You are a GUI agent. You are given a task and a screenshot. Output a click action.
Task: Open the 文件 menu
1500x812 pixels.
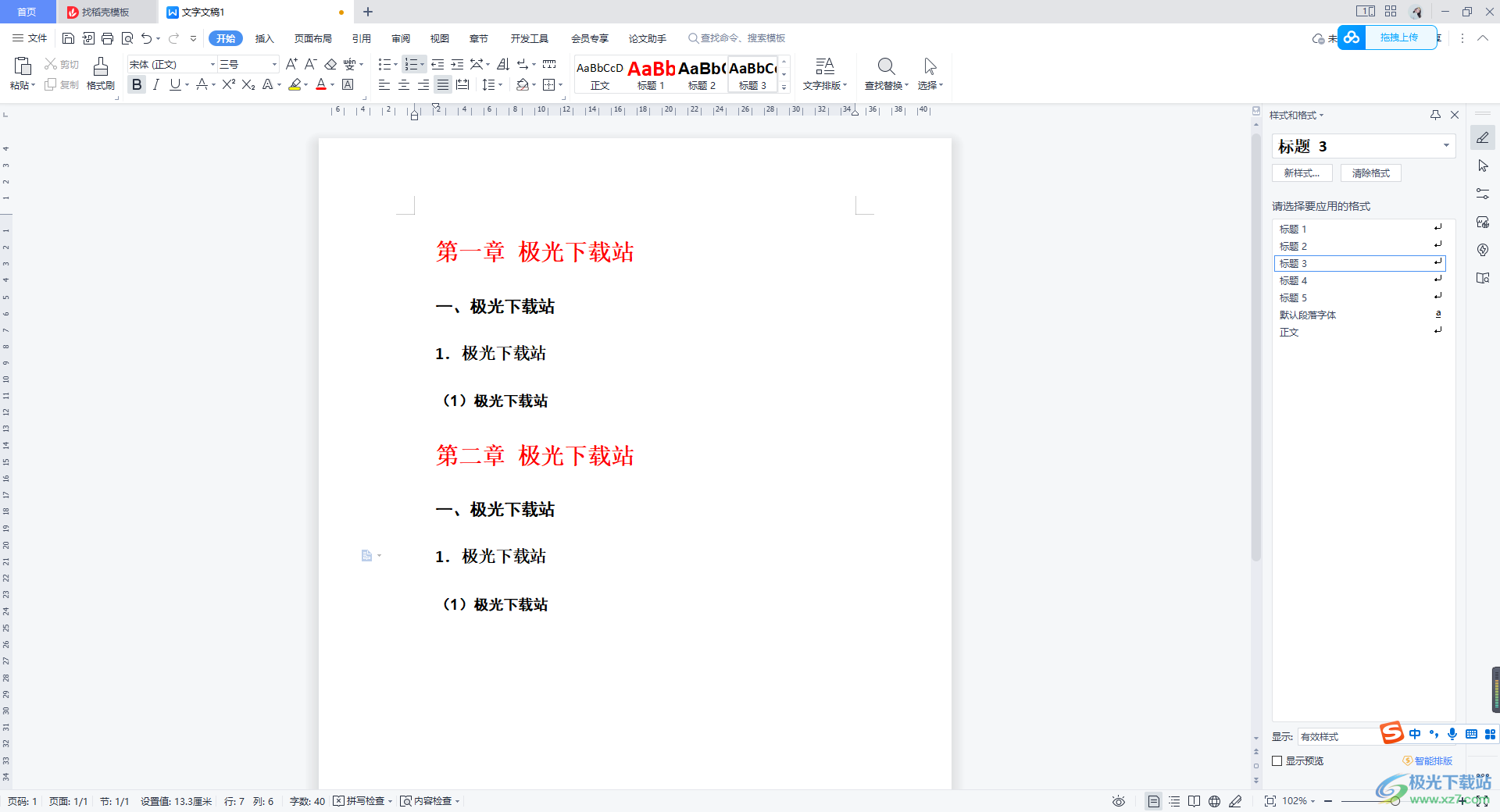(x=30, y=38)
